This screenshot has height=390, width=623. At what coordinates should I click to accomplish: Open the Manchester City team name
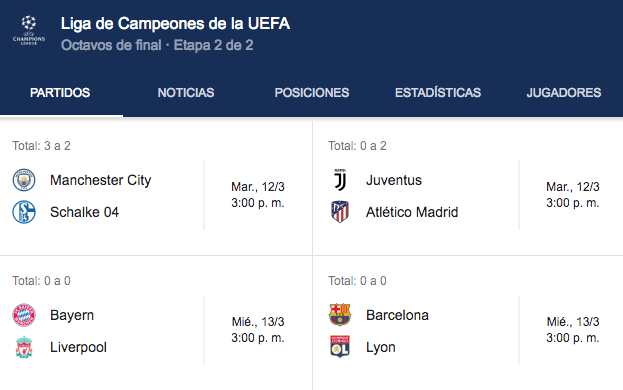101,180
